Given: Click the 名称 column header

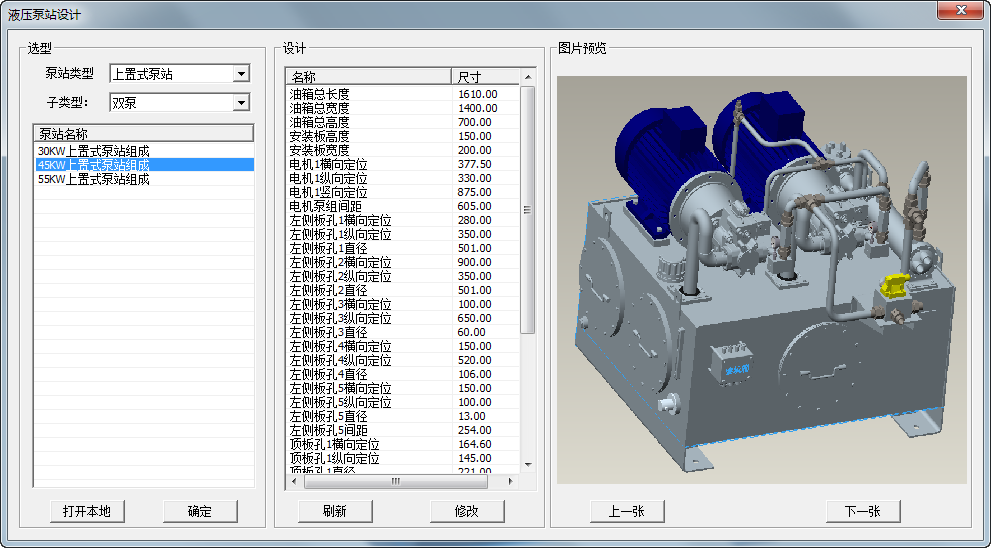Looking at the screenshot, I should (x=368, y=77).
